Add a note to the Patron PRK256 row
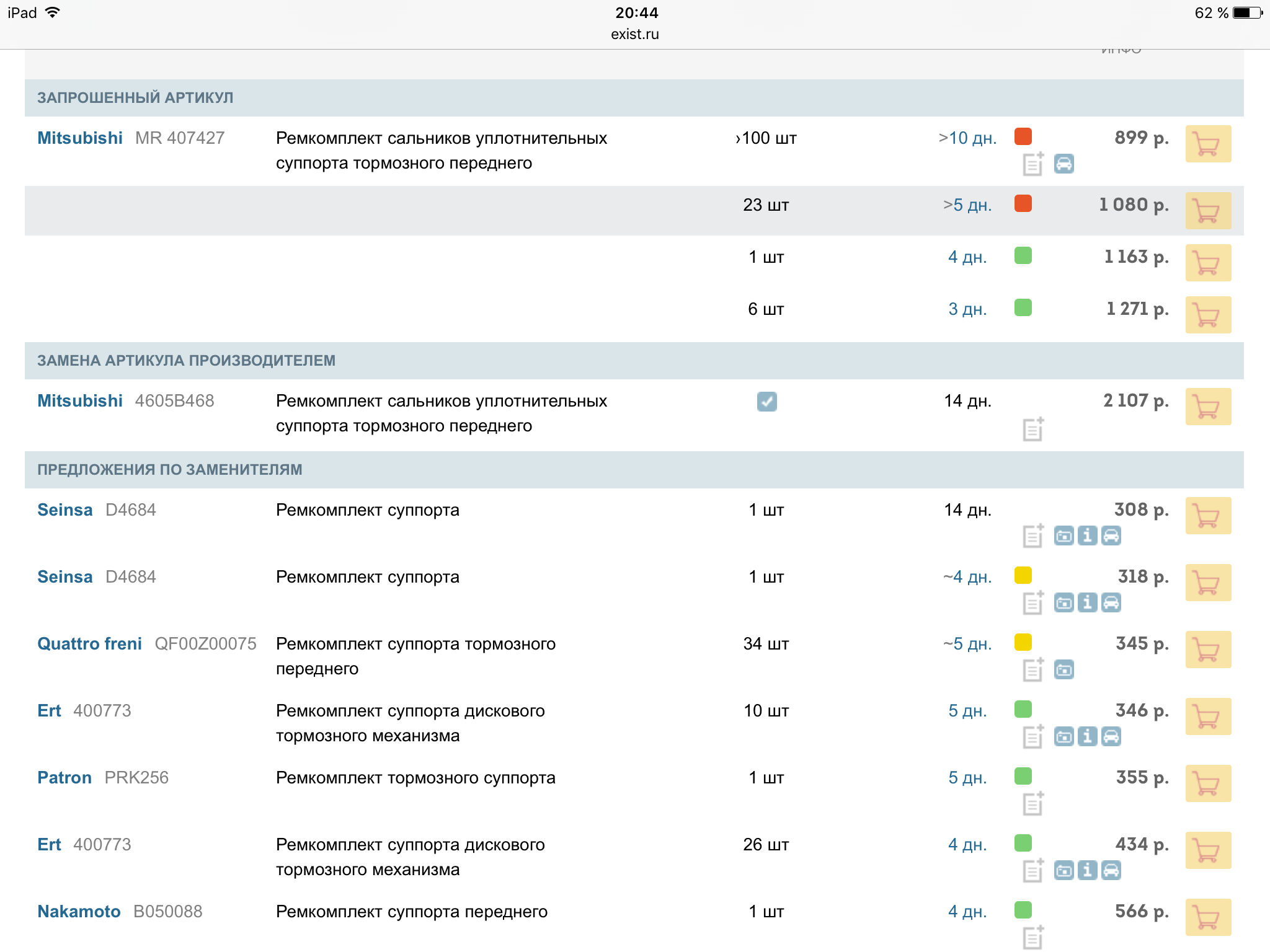Screen dimensions: 1270x952 (1032, 803)
